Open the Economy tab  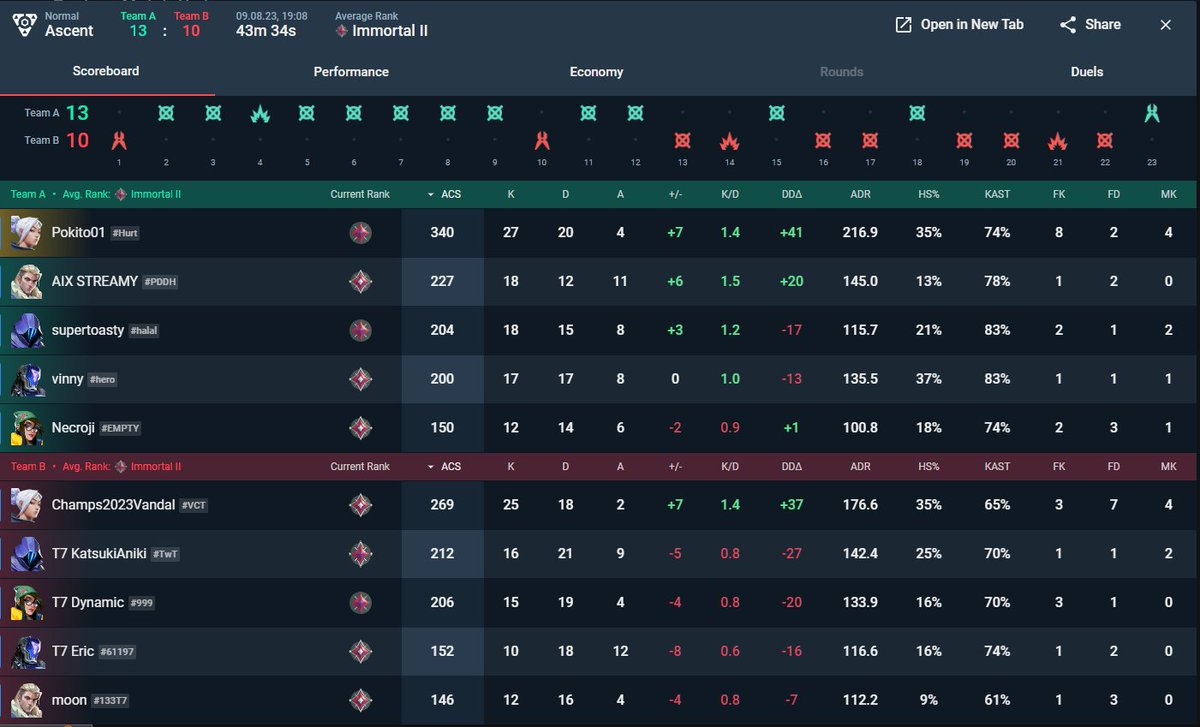point(597,72)
